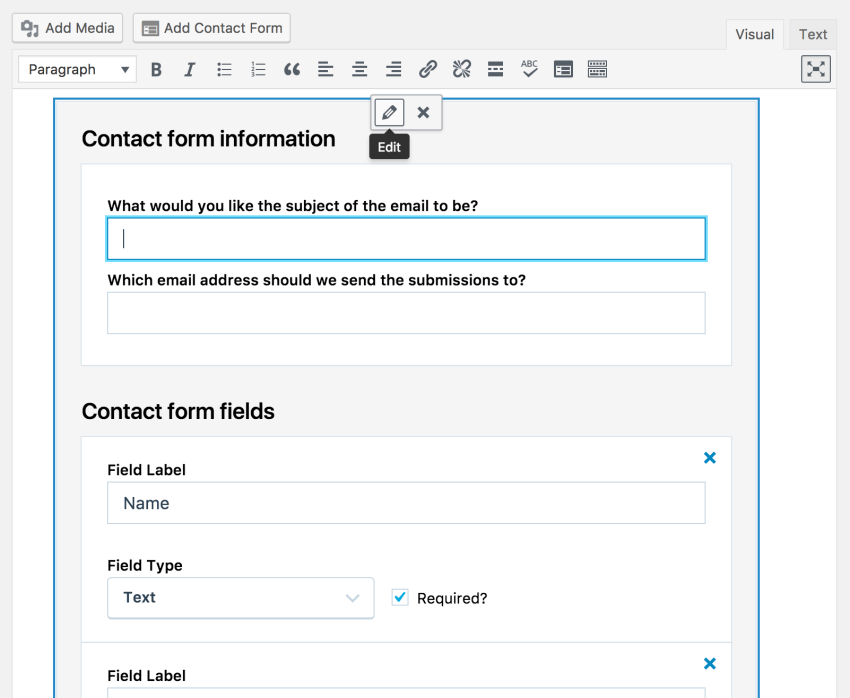850x698 pixels.
Task: Select the Visual tab
Action: pos(754,34)
